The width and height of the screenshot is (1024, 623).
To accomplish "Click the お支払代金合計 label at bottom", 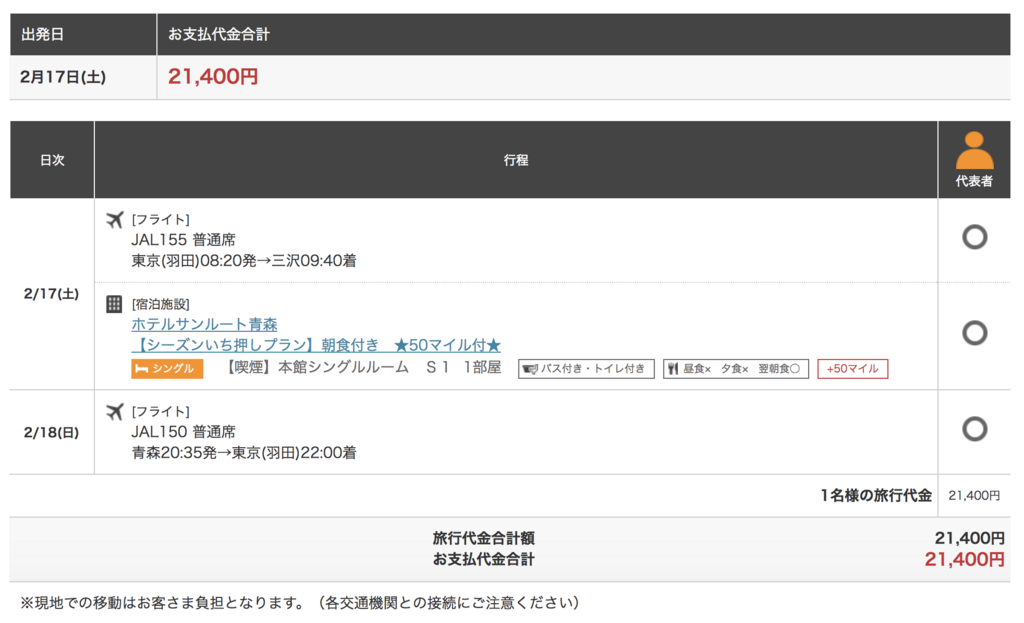I will pyautogui.click(x=484, y=559).
